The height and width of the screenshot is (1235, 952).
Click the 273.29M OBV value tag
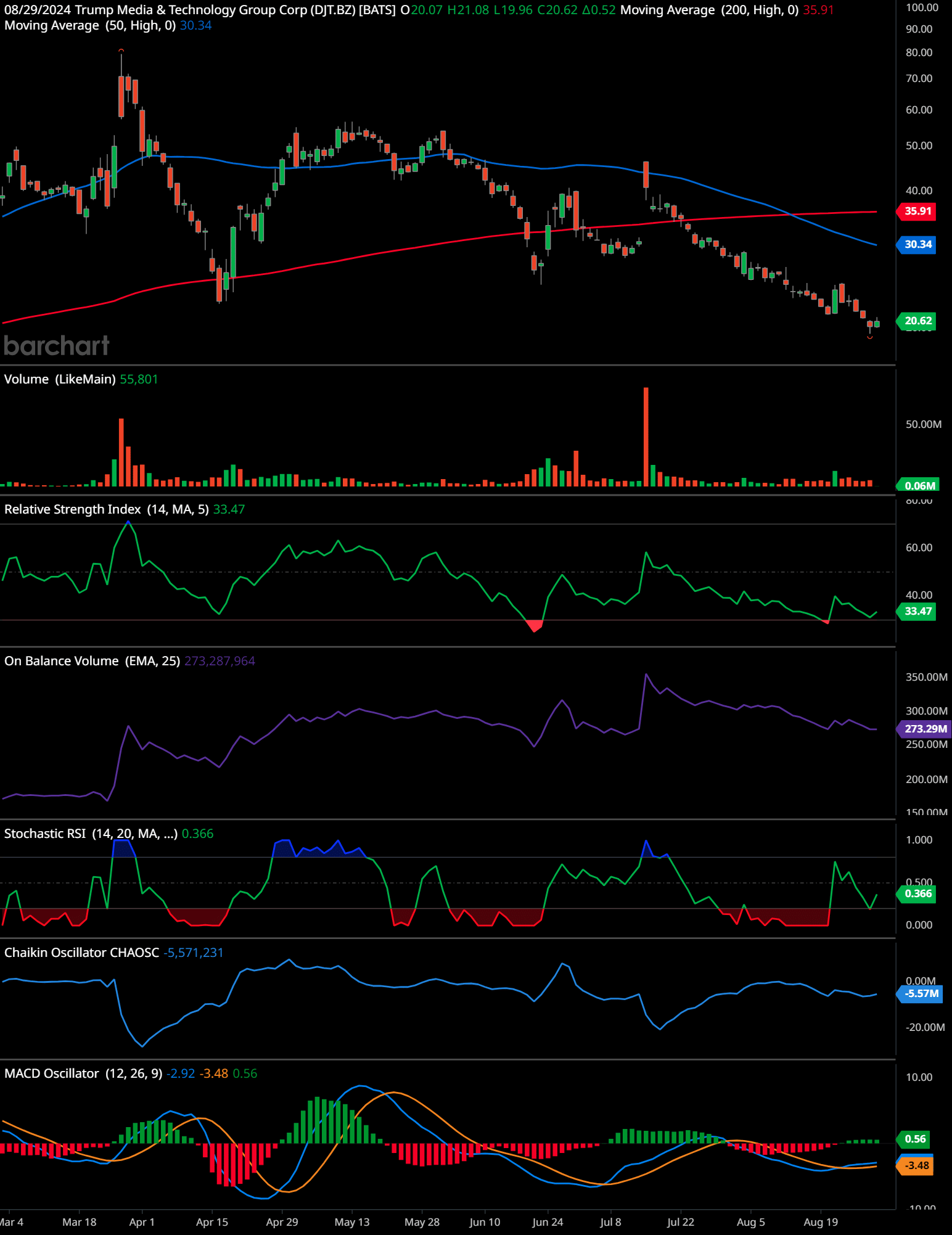click(x=924, y=729)
